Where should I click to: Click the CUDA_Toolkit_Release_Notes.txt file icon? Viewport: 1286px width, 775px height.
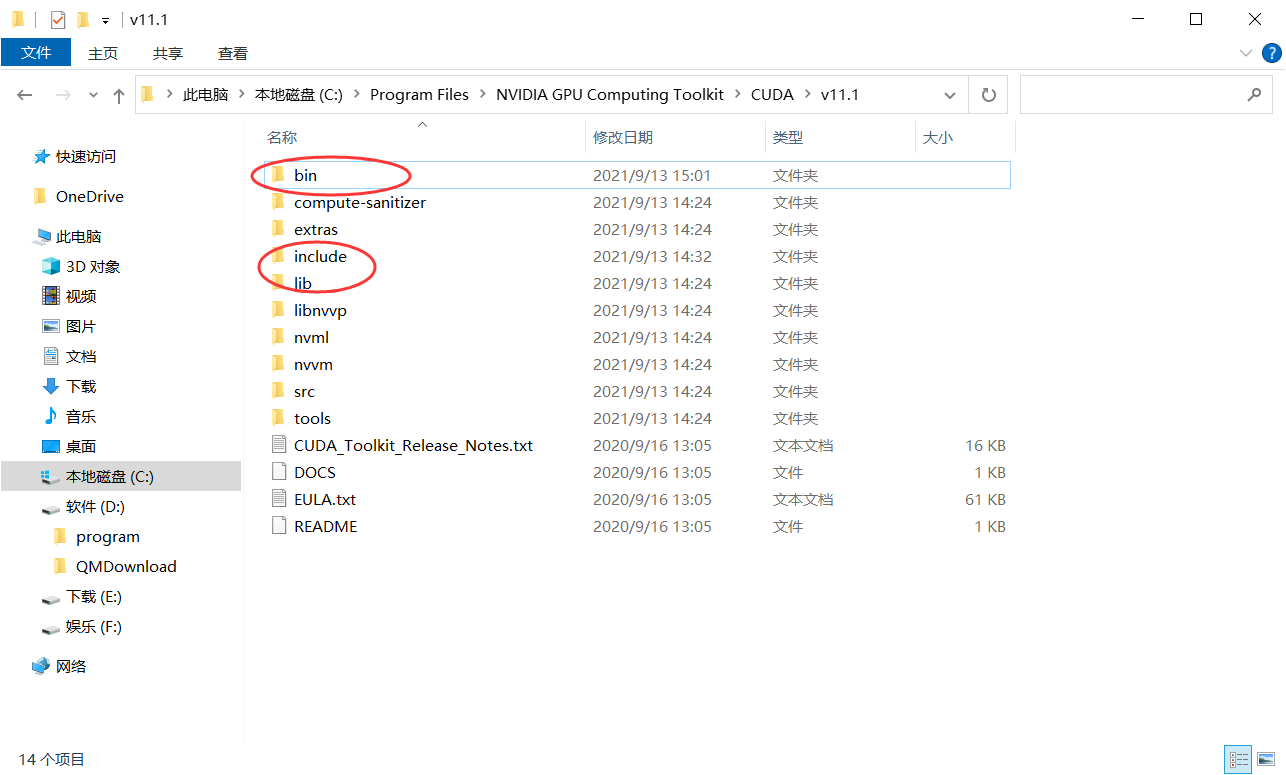coord(279,445)
